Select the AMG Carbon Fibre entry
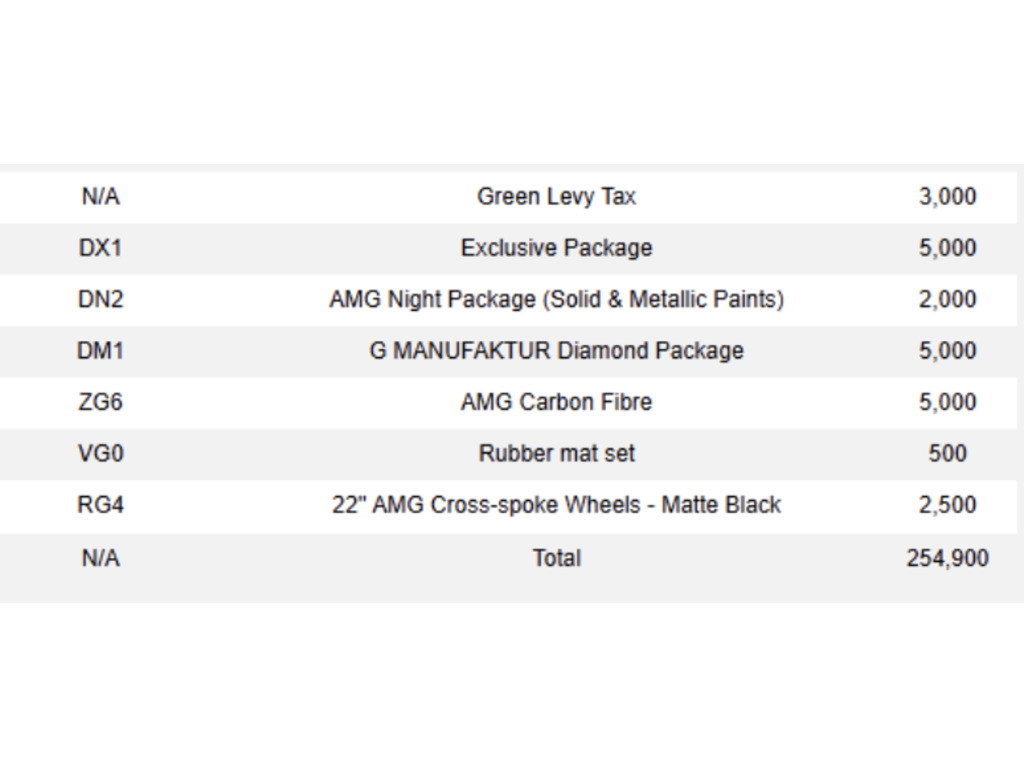Image resolution: width=1024 pixels, height=768 pixels. point(556,402)
